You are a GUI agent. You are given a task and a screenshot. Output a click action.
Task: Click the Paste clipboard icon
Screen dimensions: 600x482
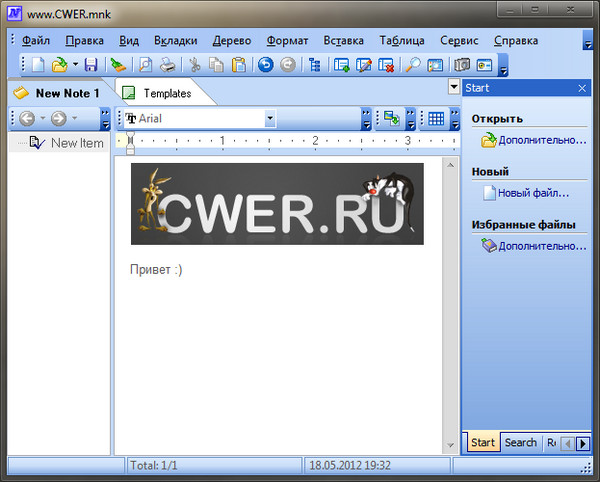pos(238,65)
